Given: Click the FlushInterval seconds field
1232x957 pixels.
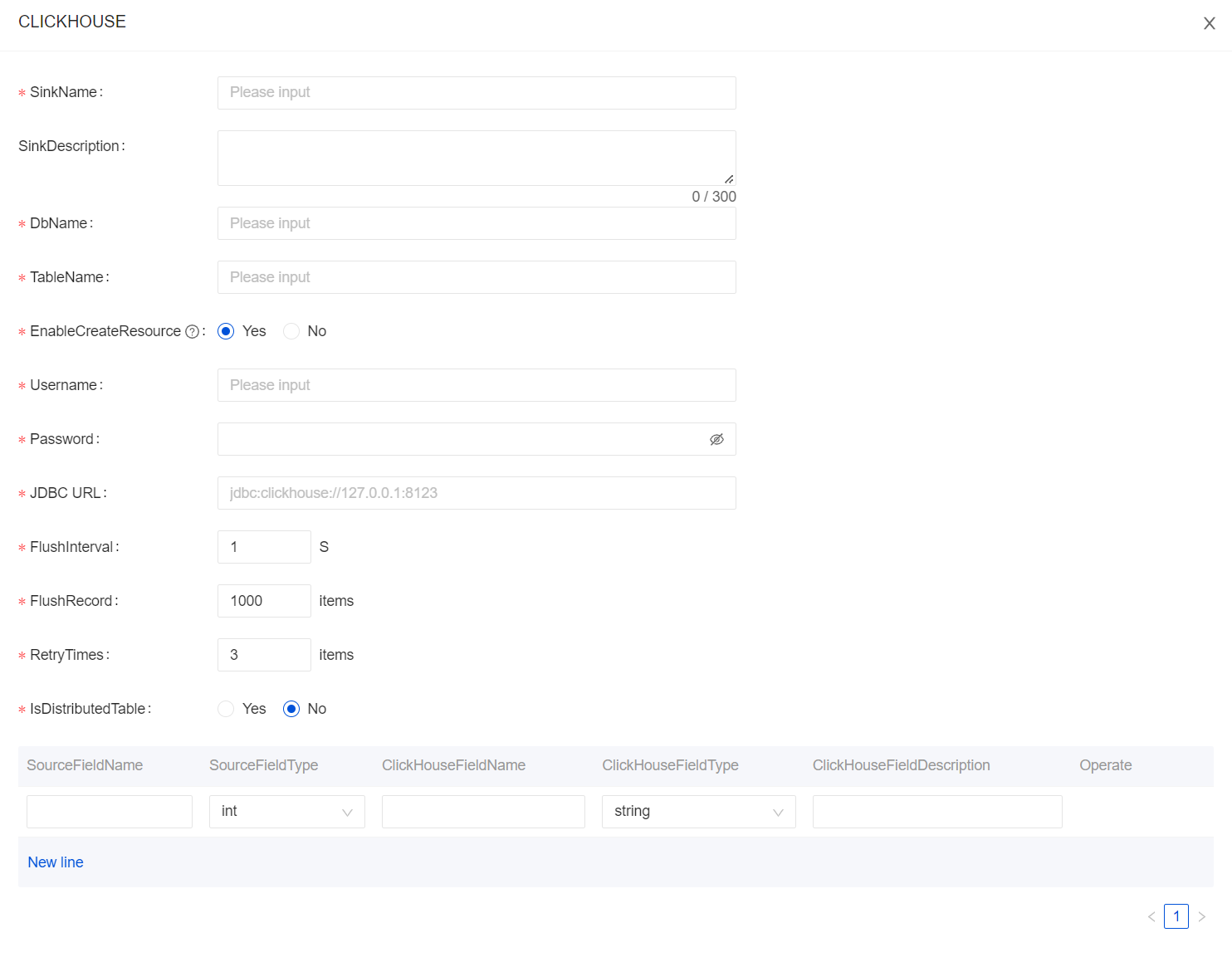Looking at the screenshot, I should click(264, 547).
